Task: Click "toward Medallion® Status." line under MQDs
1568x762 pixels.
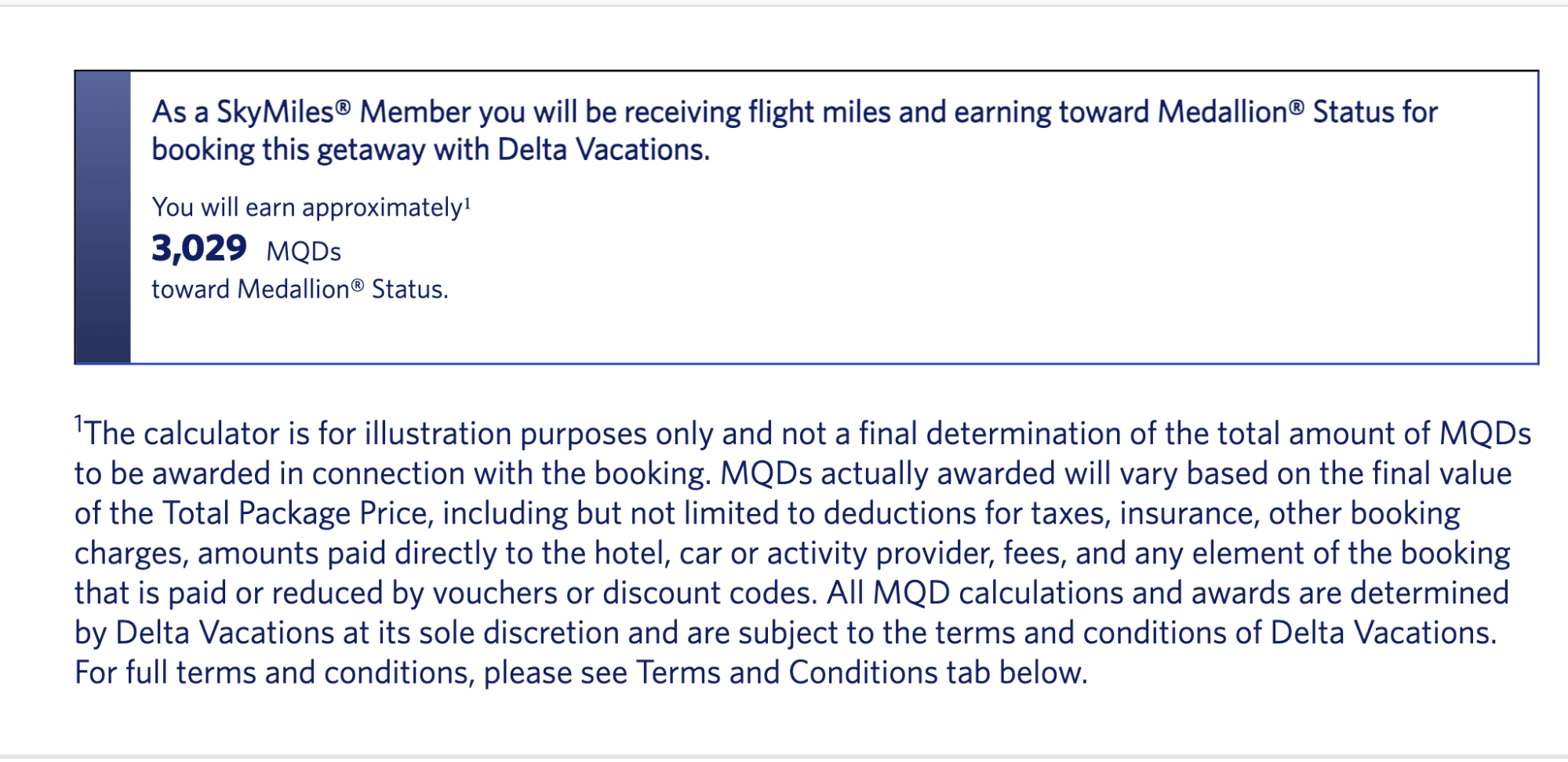Action: 300,290
